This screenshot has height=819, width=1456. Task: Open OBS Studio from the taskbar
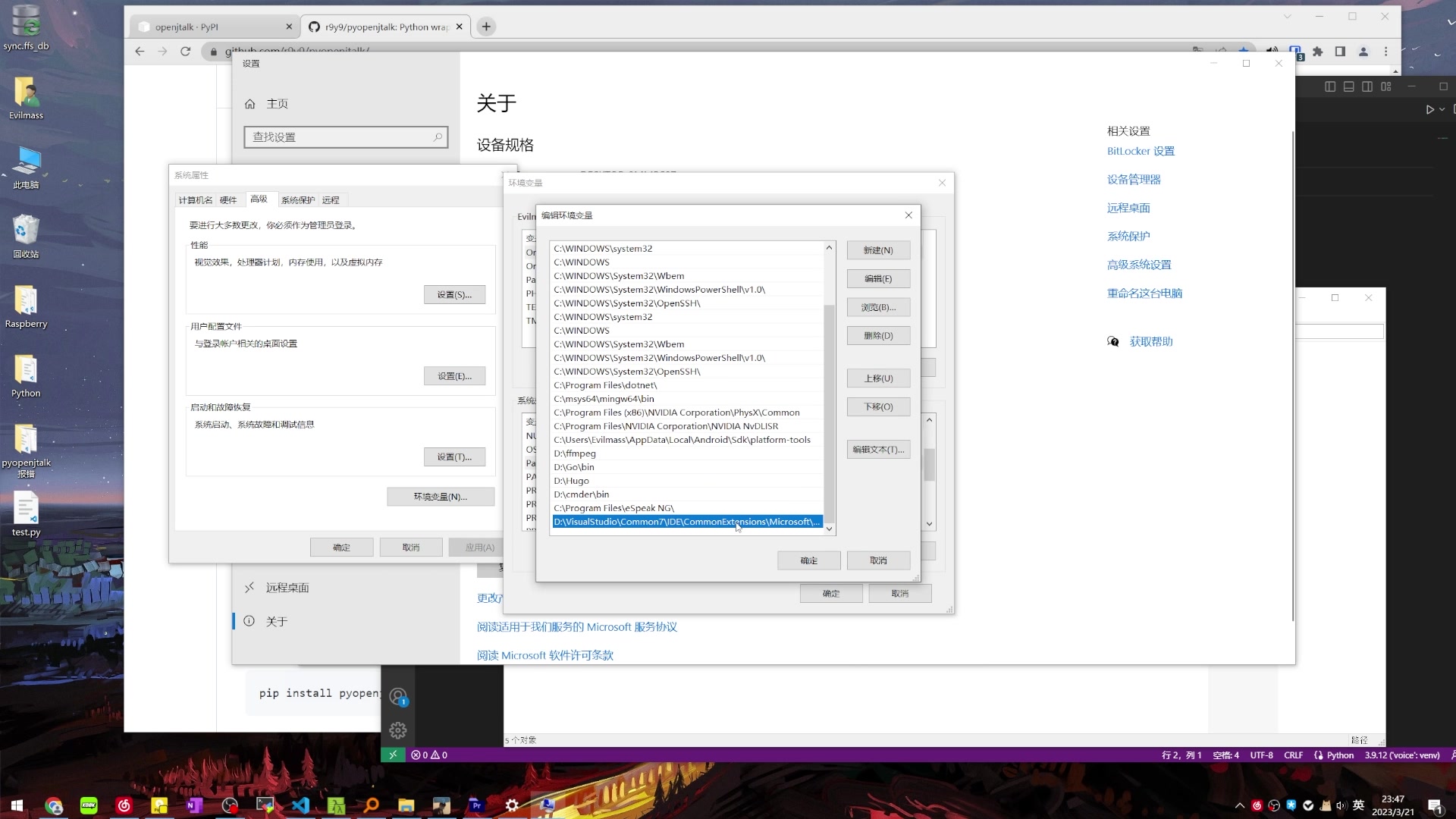(x=231, y=805)
